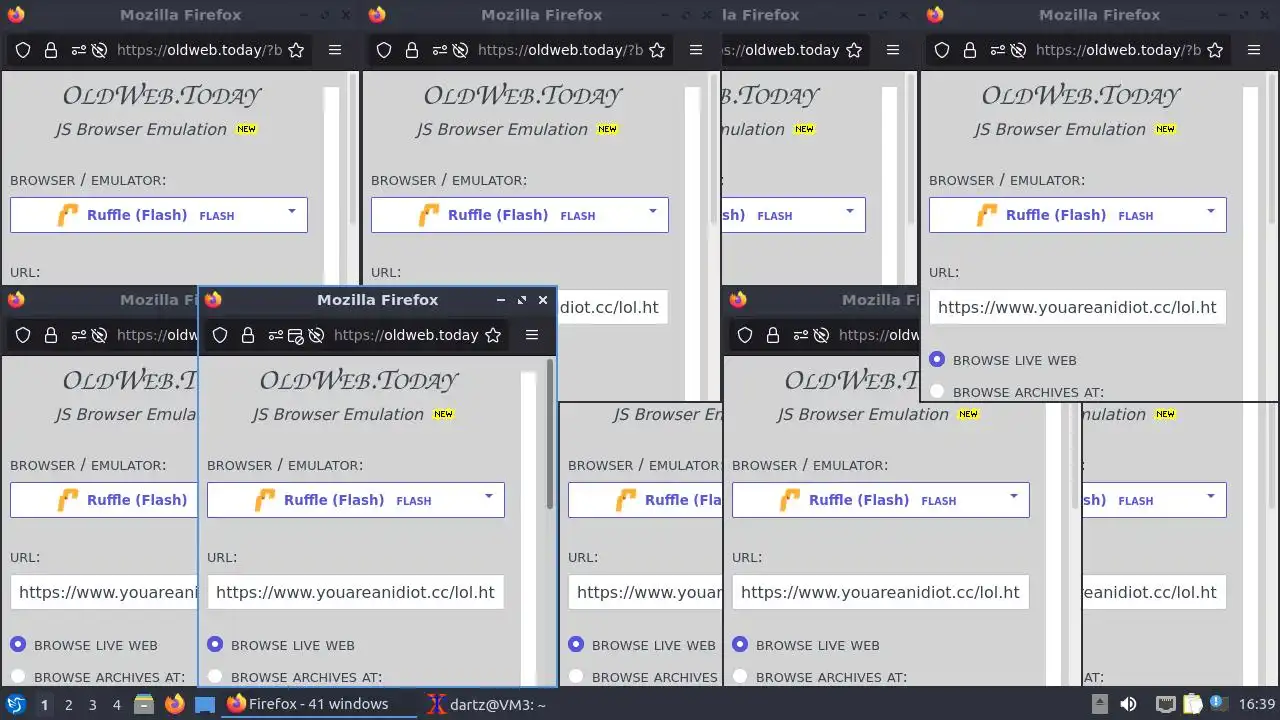Switch to the dartz@VM3 terminal taskbar entry

pyautogui.click(x=487, y=704)
